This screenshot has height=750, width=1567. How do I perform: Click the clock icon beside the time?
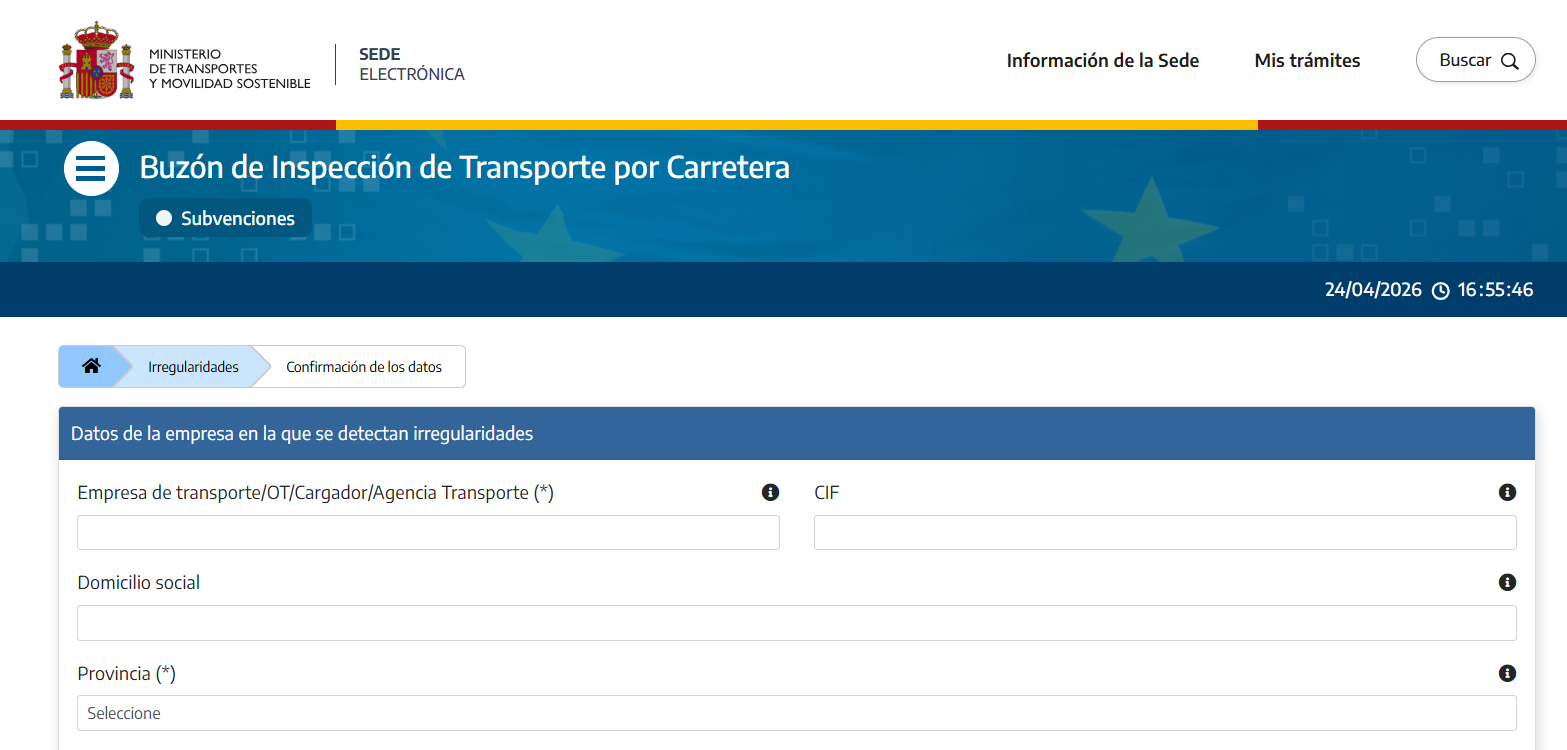click(1440, 291)
